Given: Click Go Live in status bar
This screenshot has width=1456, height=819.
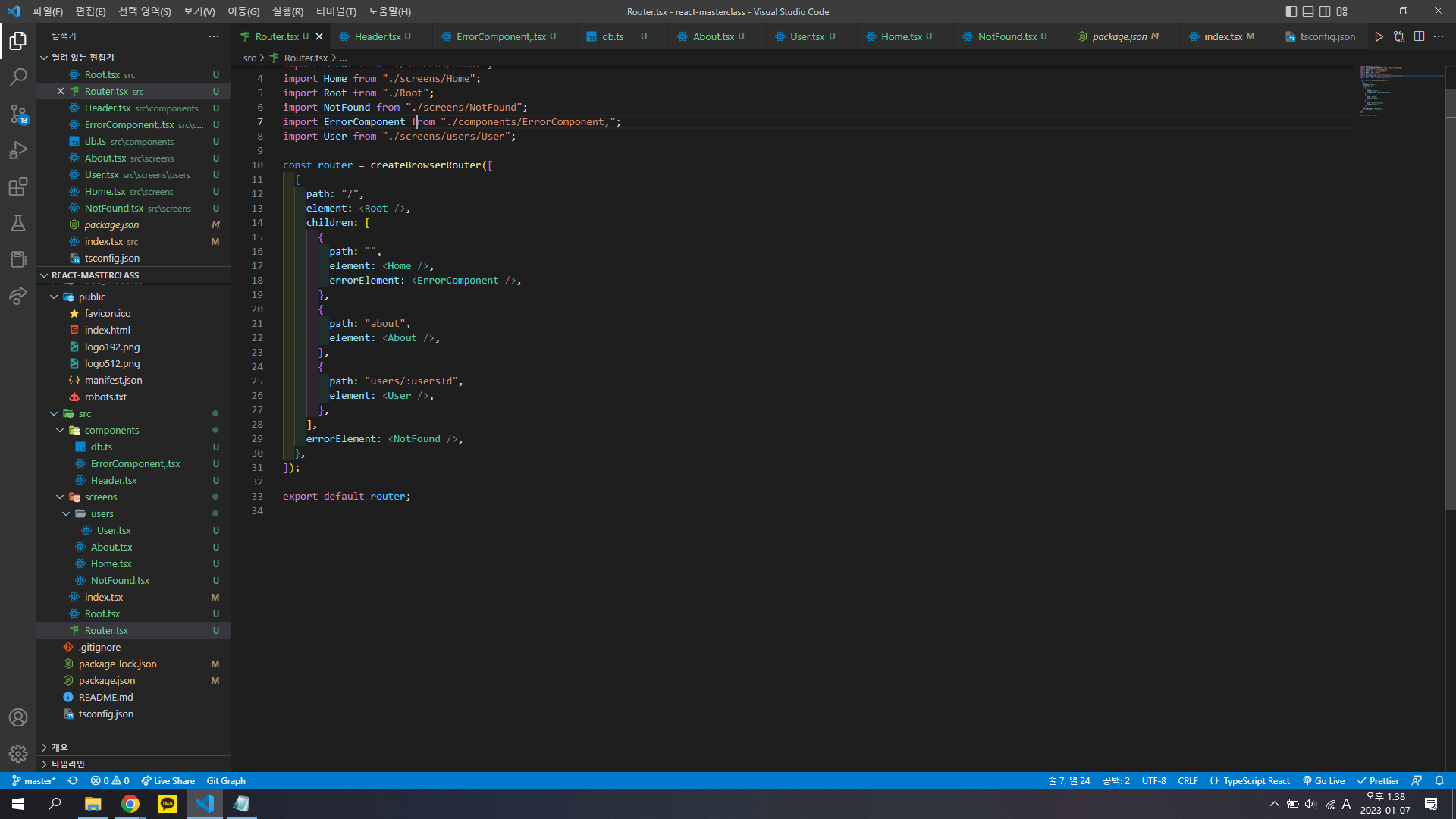Looking at the screenshot, I should pyautogui.click(x=1323, y=780).
